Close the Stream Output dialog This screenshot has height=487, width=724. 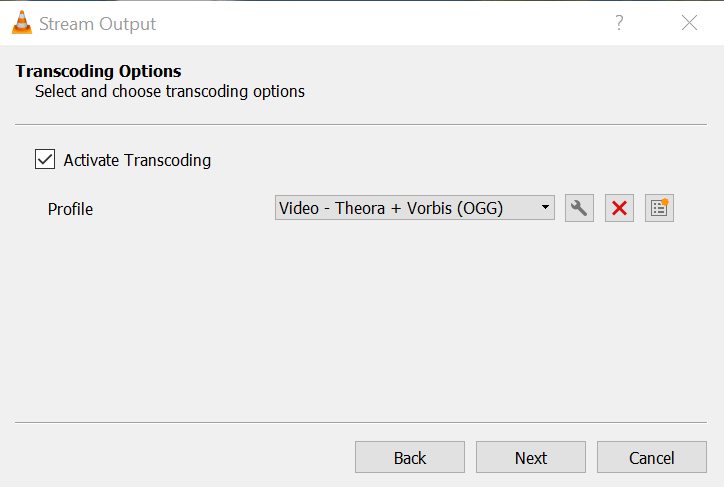point(689,23)
